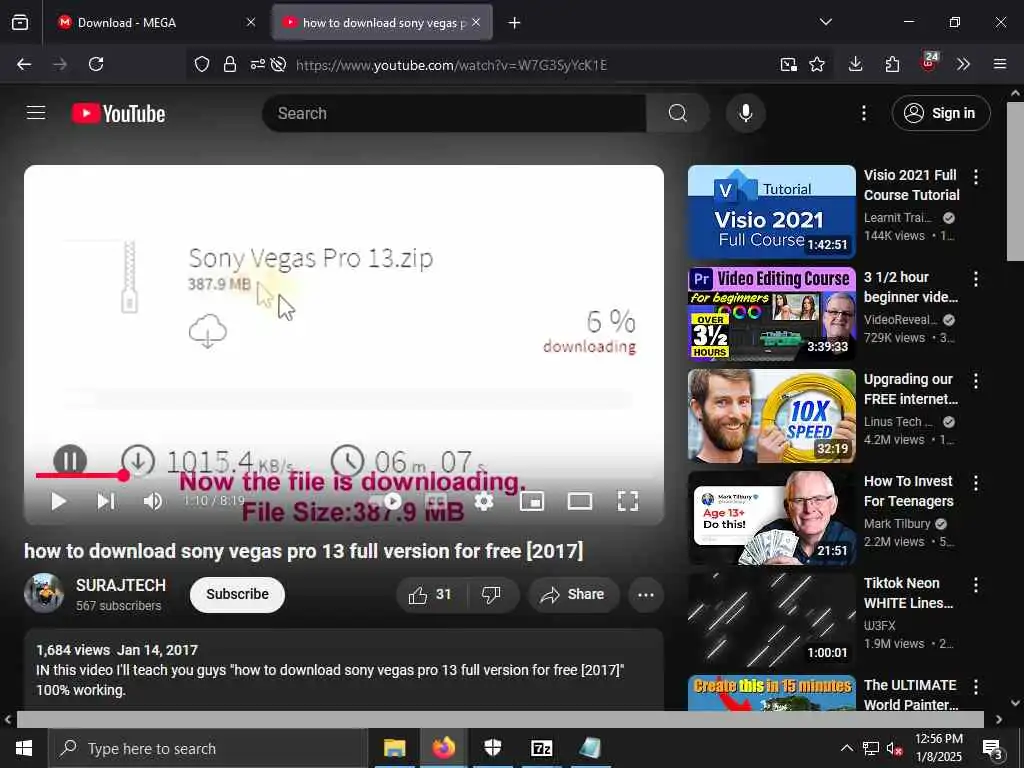1024x768 pixels.
Task: Open Tiktok Neon WHITE Lines video title
Action: (x=908, y=593)
